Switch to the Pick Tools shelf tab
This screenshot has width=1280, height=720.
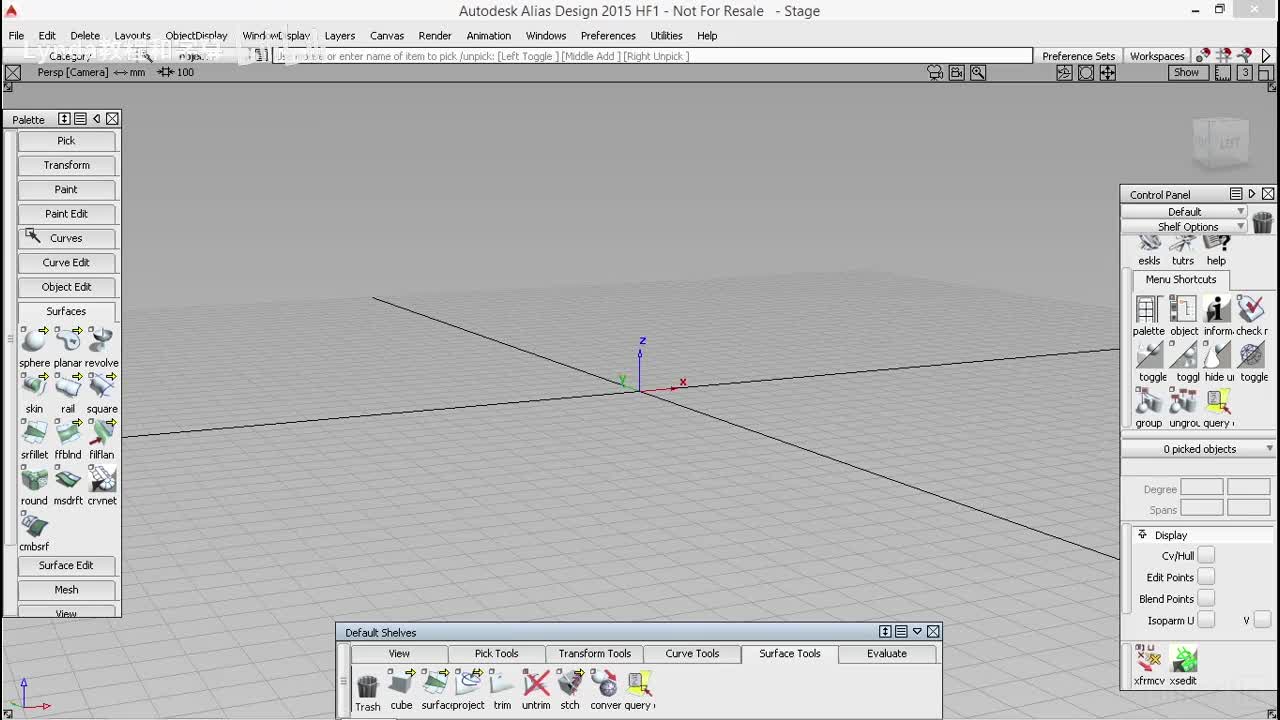pyautogui.click(x=497, y=654)
